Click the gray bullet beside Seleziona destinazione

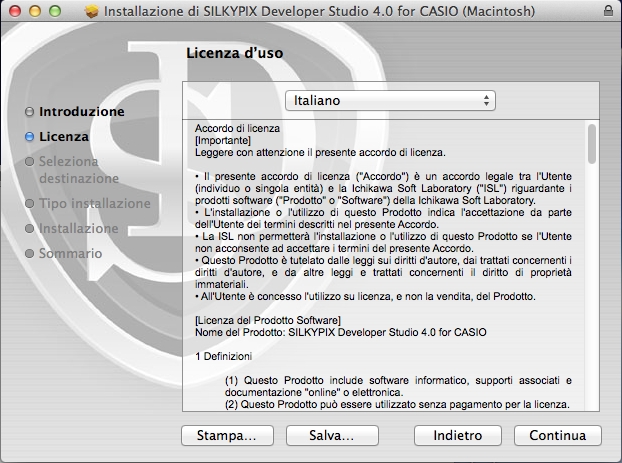click(29, 161)
